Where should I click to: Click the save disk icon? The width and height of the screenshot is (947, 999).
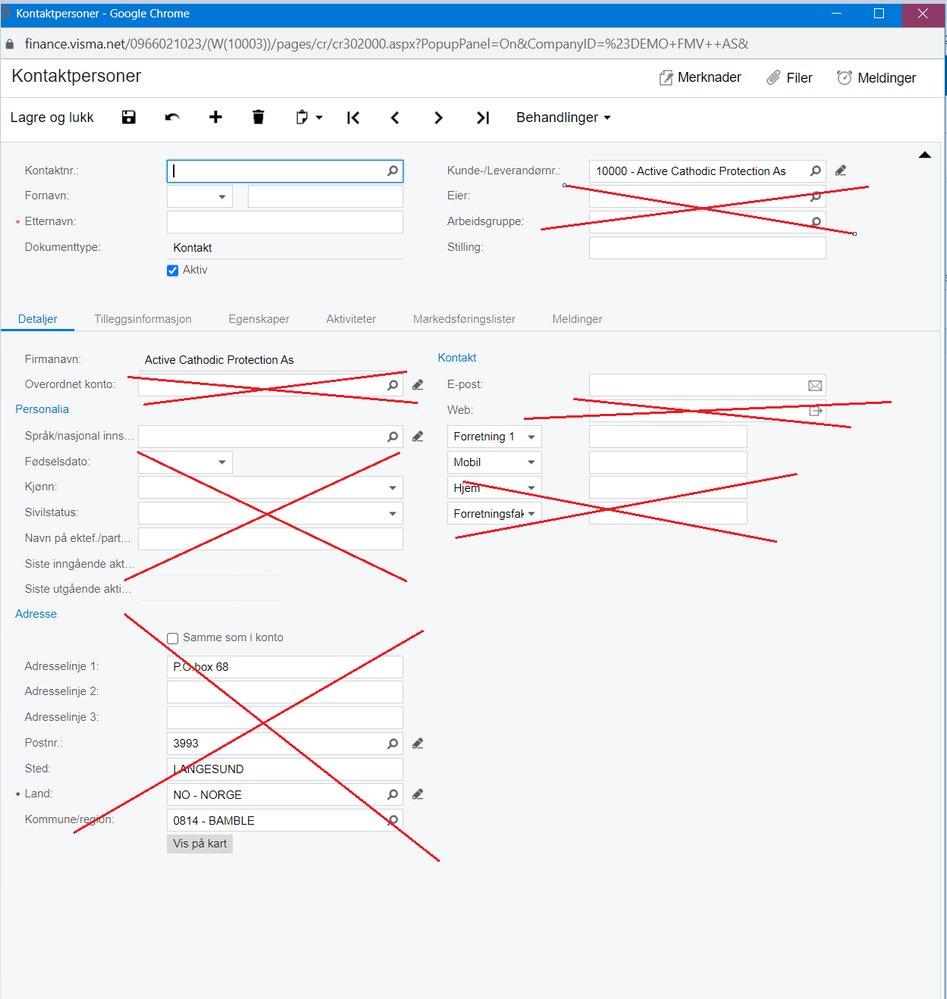pos(129,117)
